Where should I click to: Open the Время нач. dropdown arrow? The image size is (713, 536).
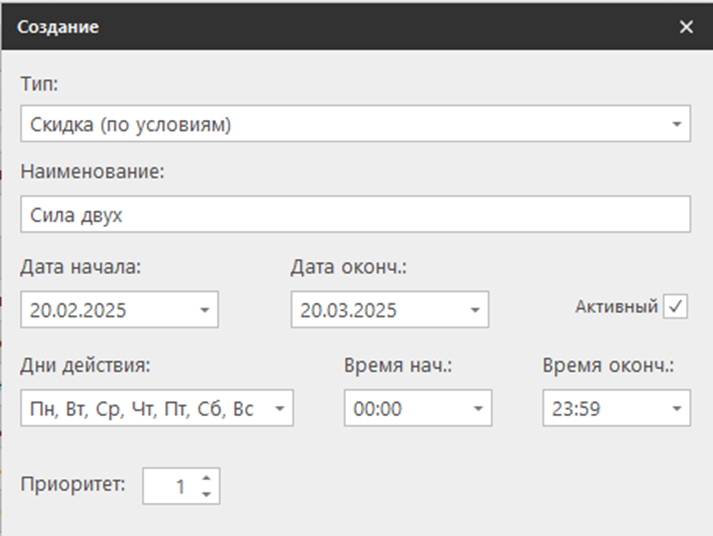coord(479,408)
